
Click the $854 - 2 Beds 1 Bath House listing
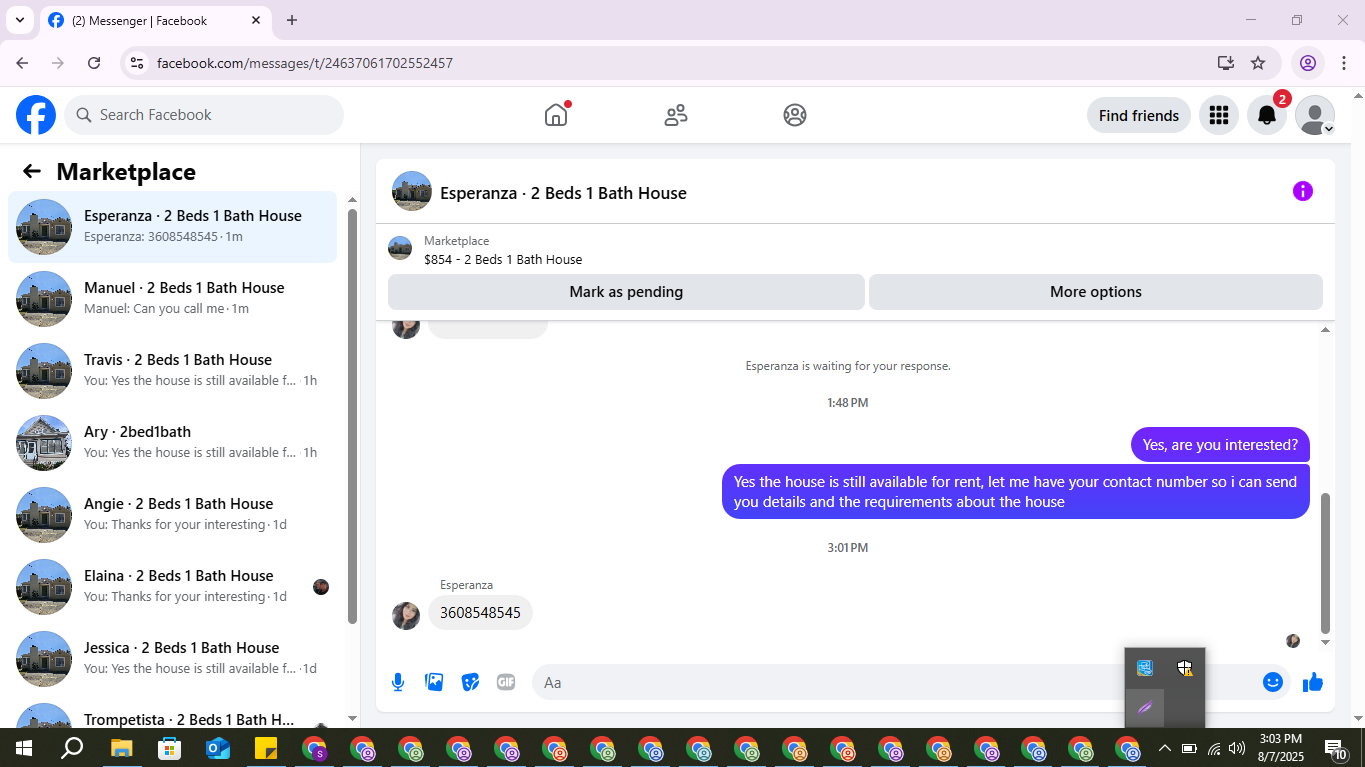pyautogui.click(x=503, y=259)
